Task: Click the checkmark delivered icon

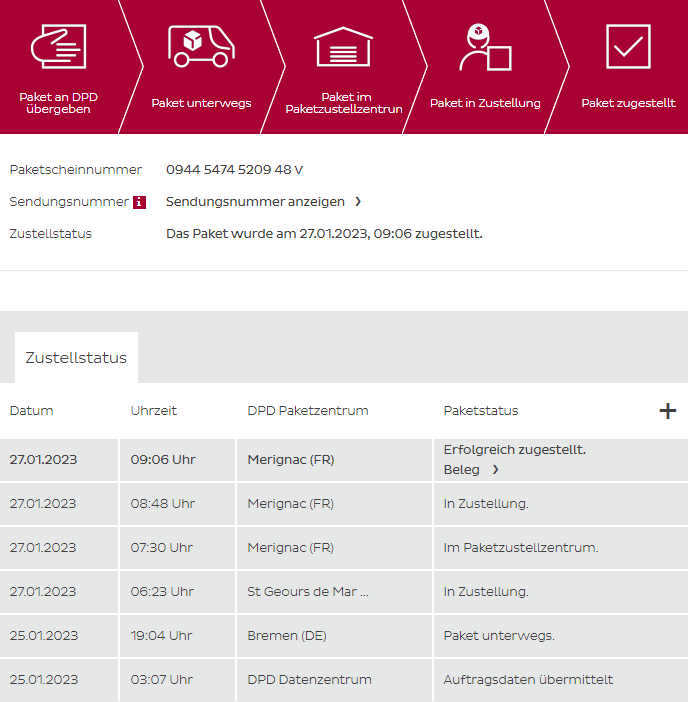Action: [628, 46]
